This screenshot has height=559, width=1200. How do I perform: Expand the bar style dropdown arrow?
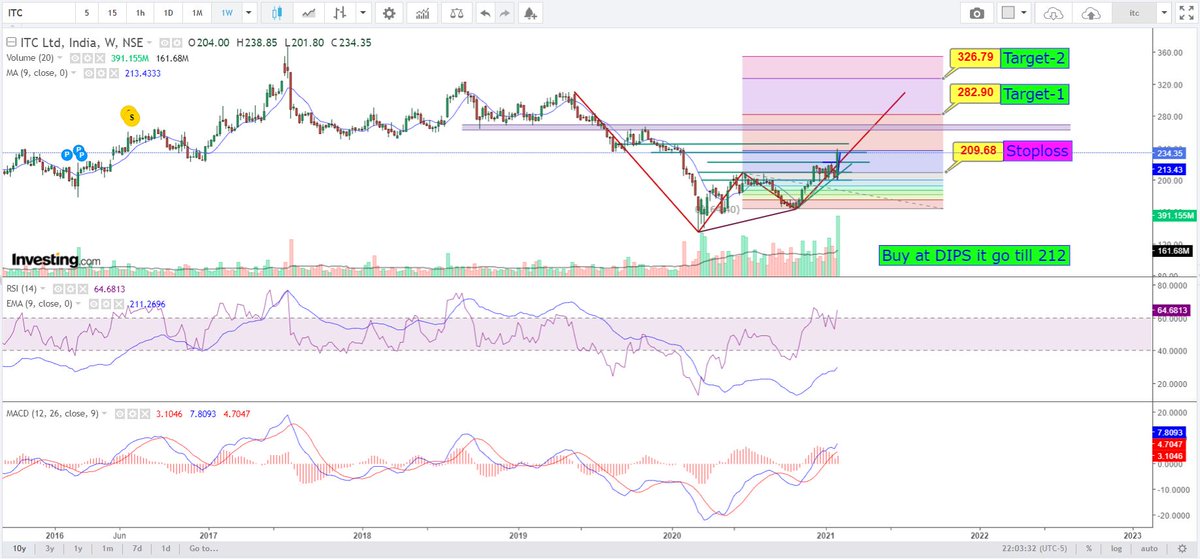click(x=361, y=12)
